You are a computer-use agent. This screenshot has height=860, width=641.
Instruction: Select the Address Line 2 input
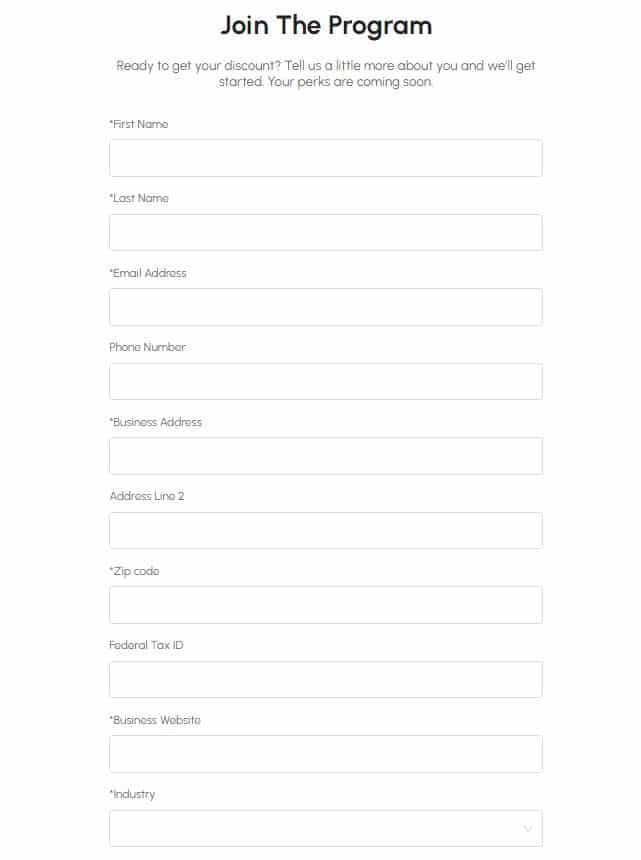coord(326,530)
